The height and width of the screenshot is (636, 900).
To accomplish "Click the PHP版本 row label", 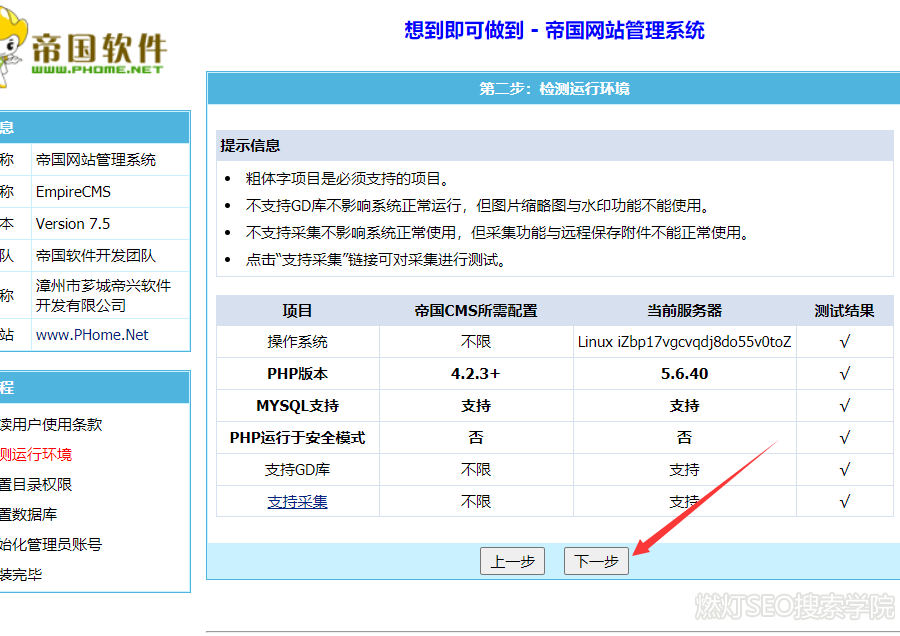I will point(297,374).
